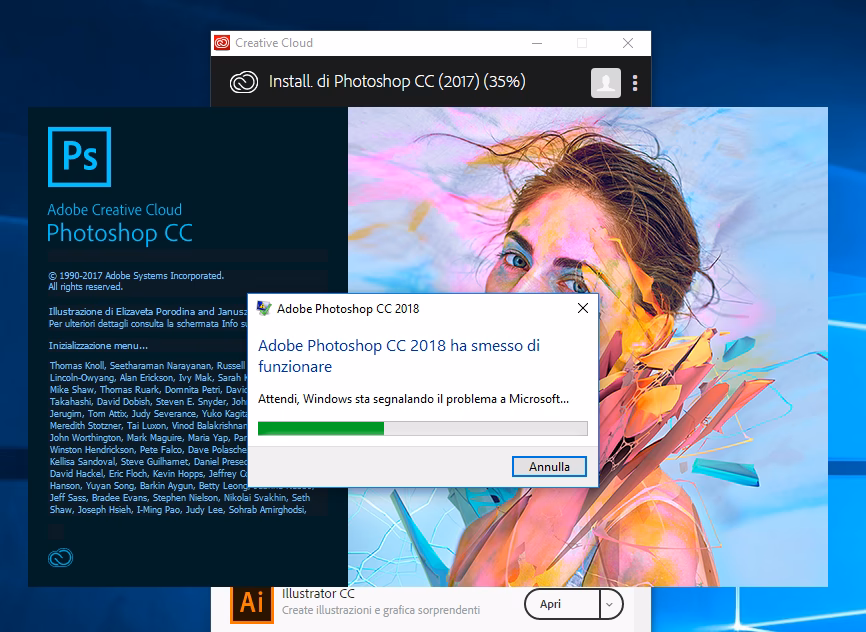The width and height of the screenshot is (866, 632).
Task: Open the three-dot menu in Creative Cloud
Action: [x=635, y=83]
